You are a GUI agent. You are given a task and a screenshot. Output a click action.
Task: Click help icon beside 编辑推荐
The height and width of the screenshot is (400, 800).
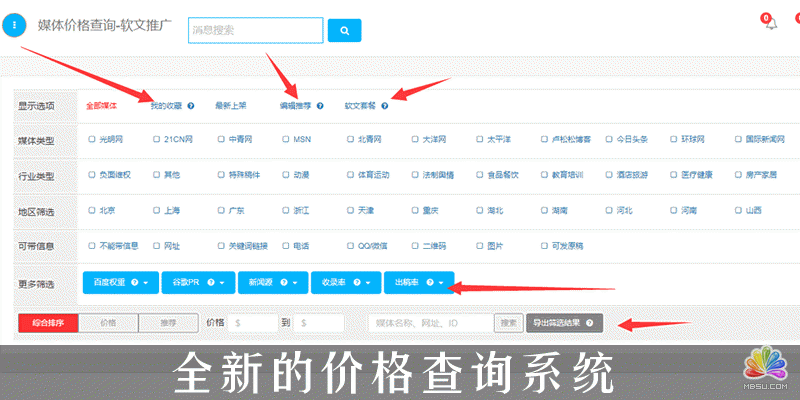point(319,105)
